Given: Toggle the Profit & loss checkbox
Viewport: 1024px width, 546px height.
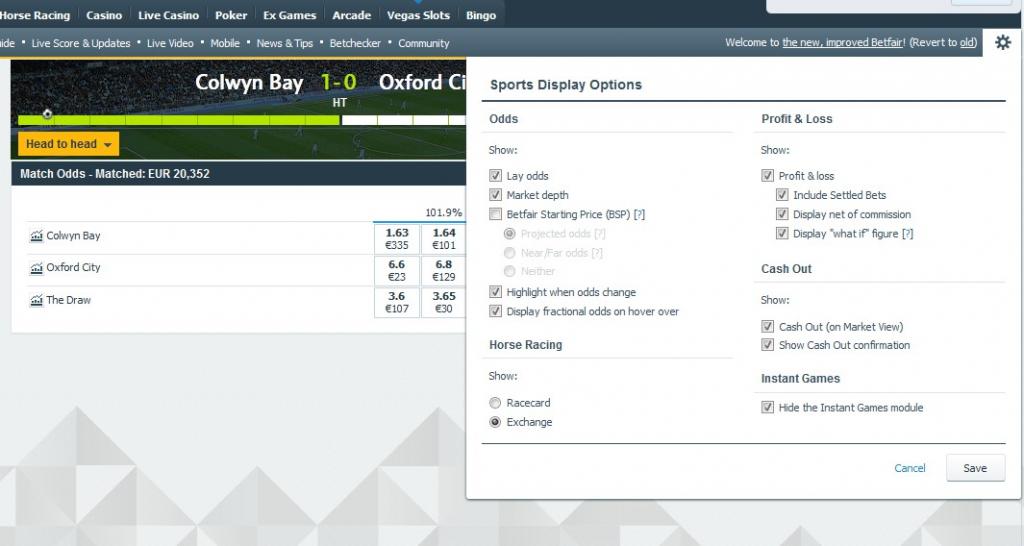Looking at the screenshot, I should point(767,176).
